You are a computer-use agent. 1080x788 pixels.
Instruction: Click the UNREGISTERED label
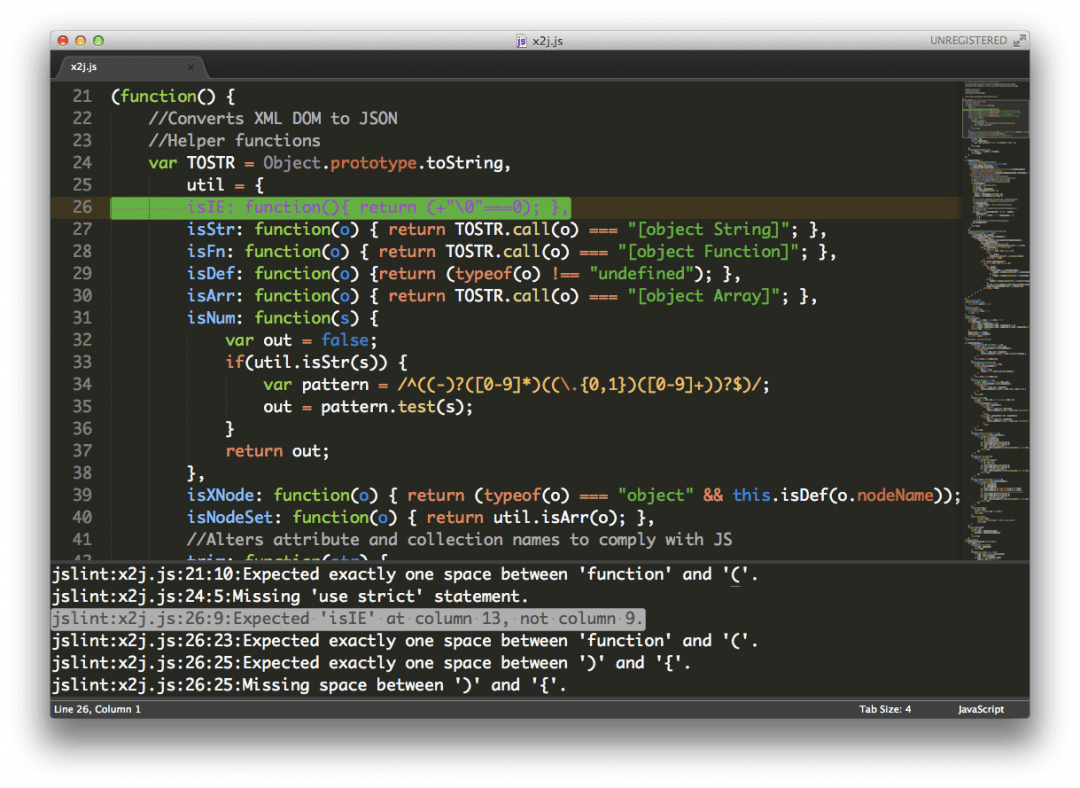tap(973, 40)
